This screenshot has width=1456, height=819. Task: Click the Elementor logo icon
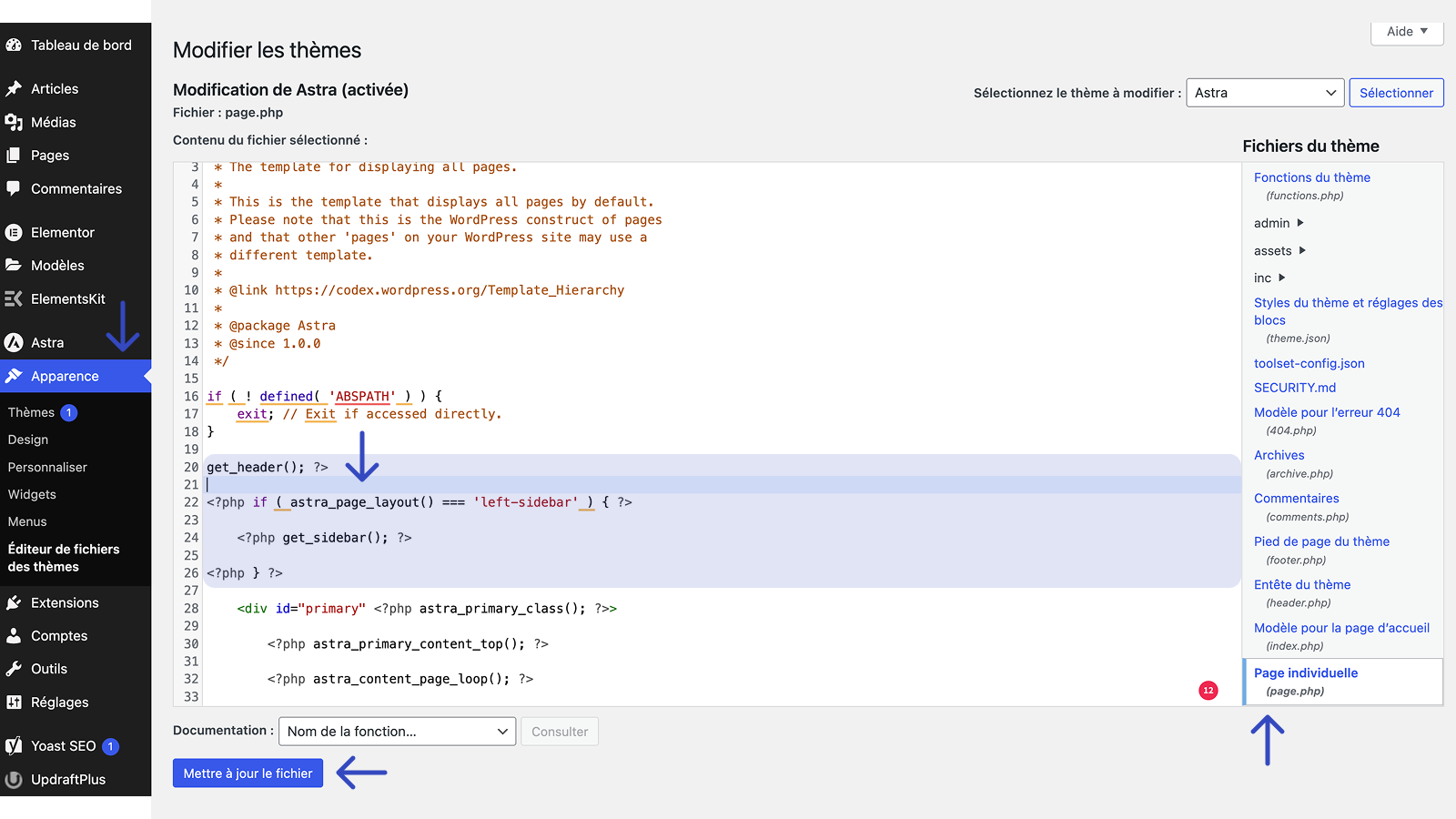14,232
